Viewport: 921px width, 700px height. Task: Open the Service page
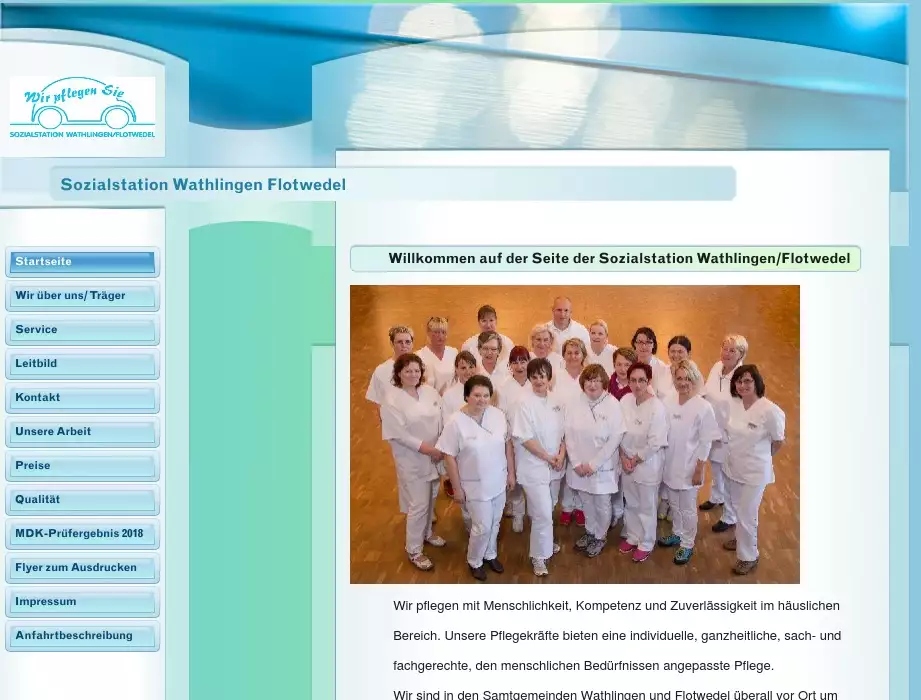tap(82, 330)
